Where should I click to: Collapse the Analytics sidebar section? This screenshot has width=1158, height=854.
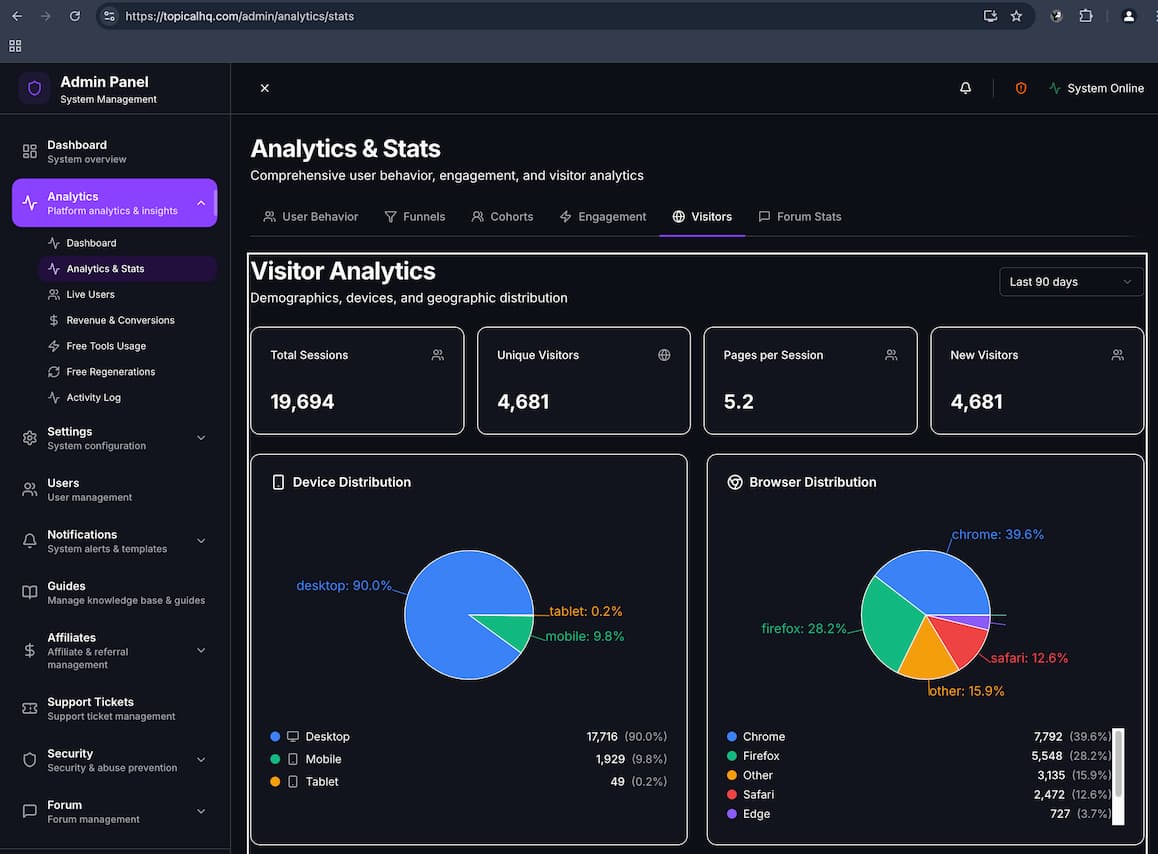point(201,202)
